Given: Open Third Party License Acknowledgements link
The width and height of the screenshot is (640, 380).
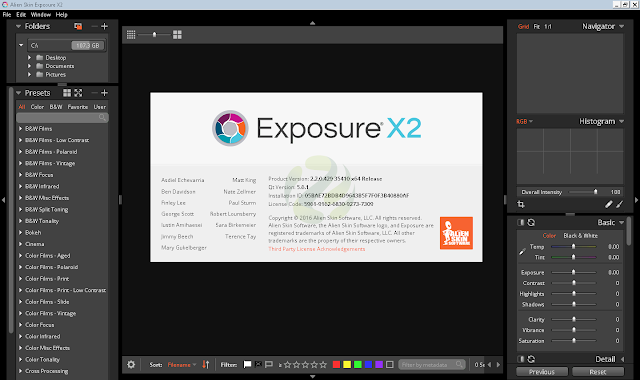Looking at the screenshot, I should point(317,249).
